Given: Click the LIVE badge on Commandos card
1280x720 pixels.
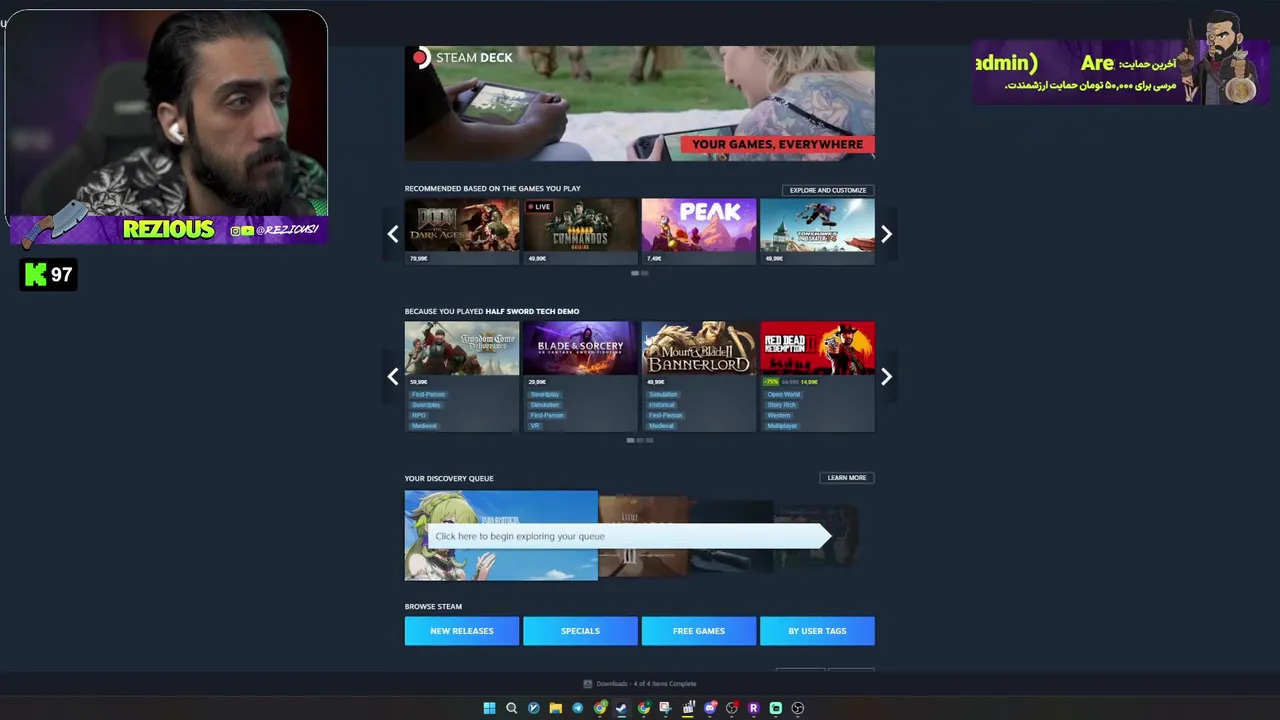Looking at the screenshot, I should 539,207.
